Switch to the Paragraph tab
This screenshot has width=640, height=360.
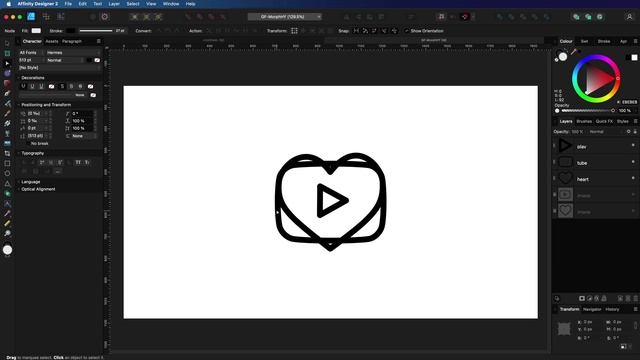(x=72, y=41)
